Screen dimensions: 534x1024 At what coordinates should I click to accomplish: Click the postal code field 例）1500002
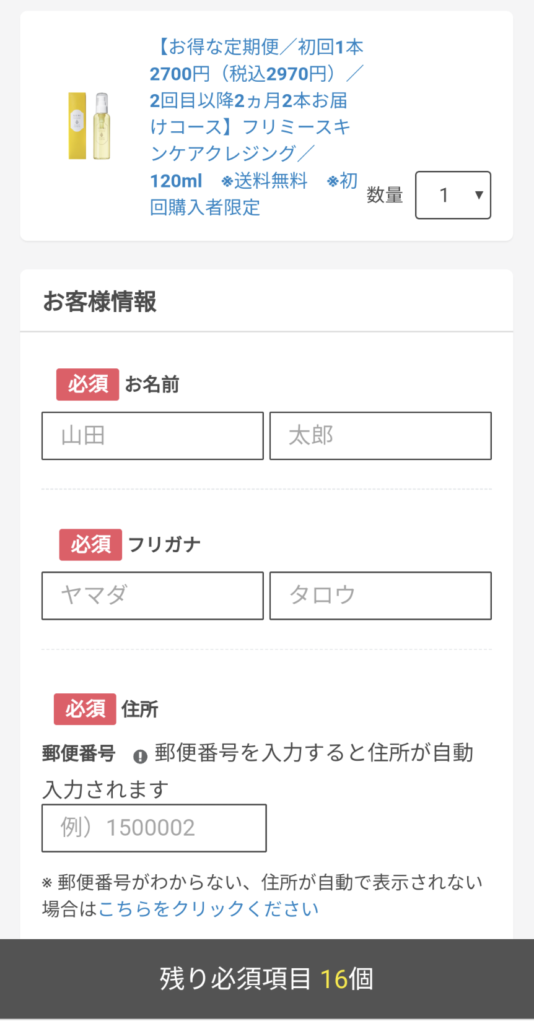point(154,828)
